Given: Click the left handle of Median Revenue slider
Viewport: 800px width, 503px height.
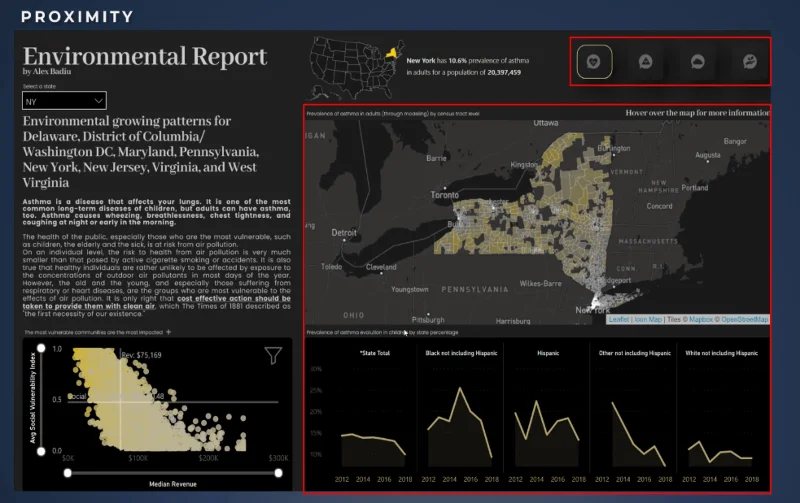Looking at the screenshot, I should 67,473.
